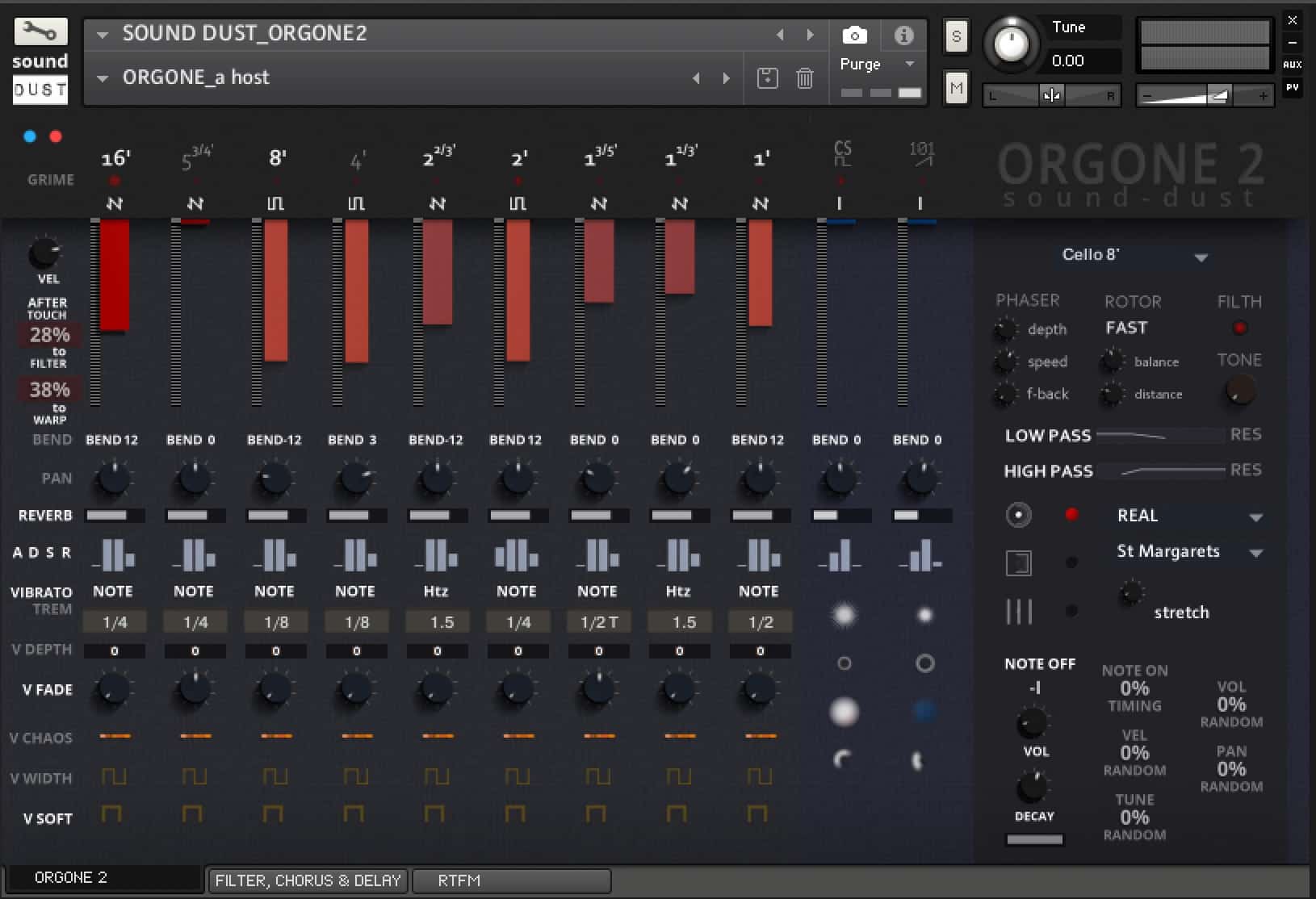Screen dimensions: 1316x899
Task: Switch to the ORGONE 2 tab
Action: pyautogui.click(x=103, y=878)
